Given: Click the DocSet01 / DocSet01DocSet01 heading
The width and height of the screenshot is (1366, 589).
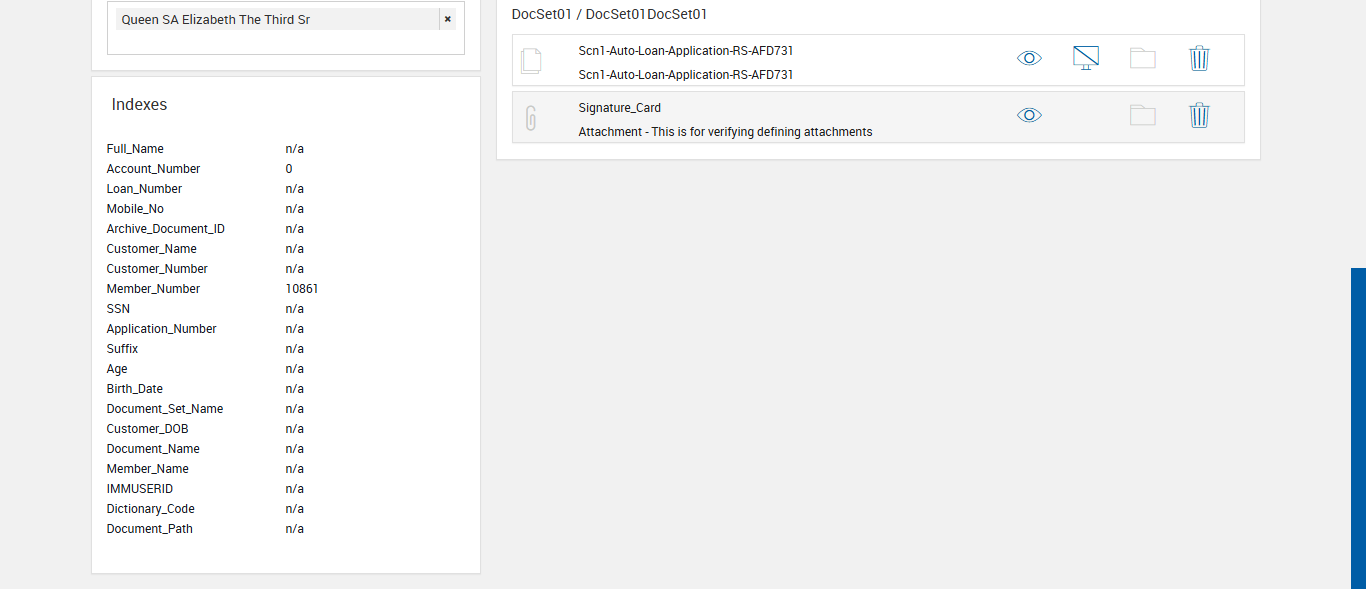Looking at the screenshot, I should click(x=609, y=15).
